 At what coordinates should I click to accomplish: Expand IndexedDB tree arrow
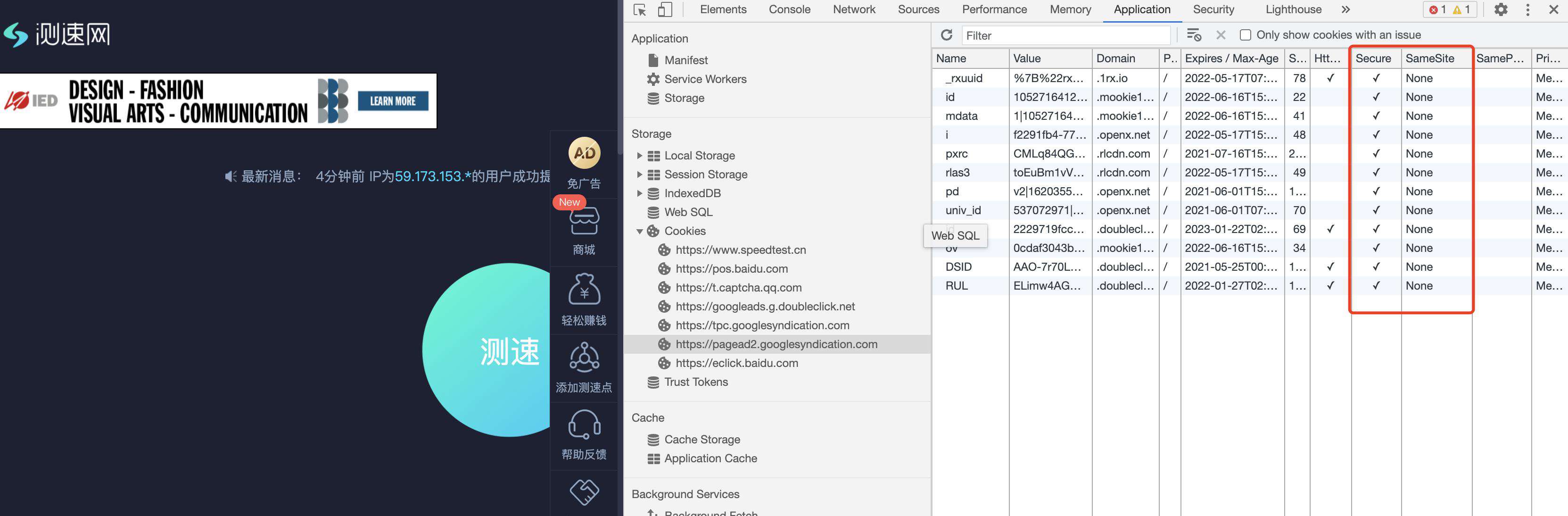[639, 193]
